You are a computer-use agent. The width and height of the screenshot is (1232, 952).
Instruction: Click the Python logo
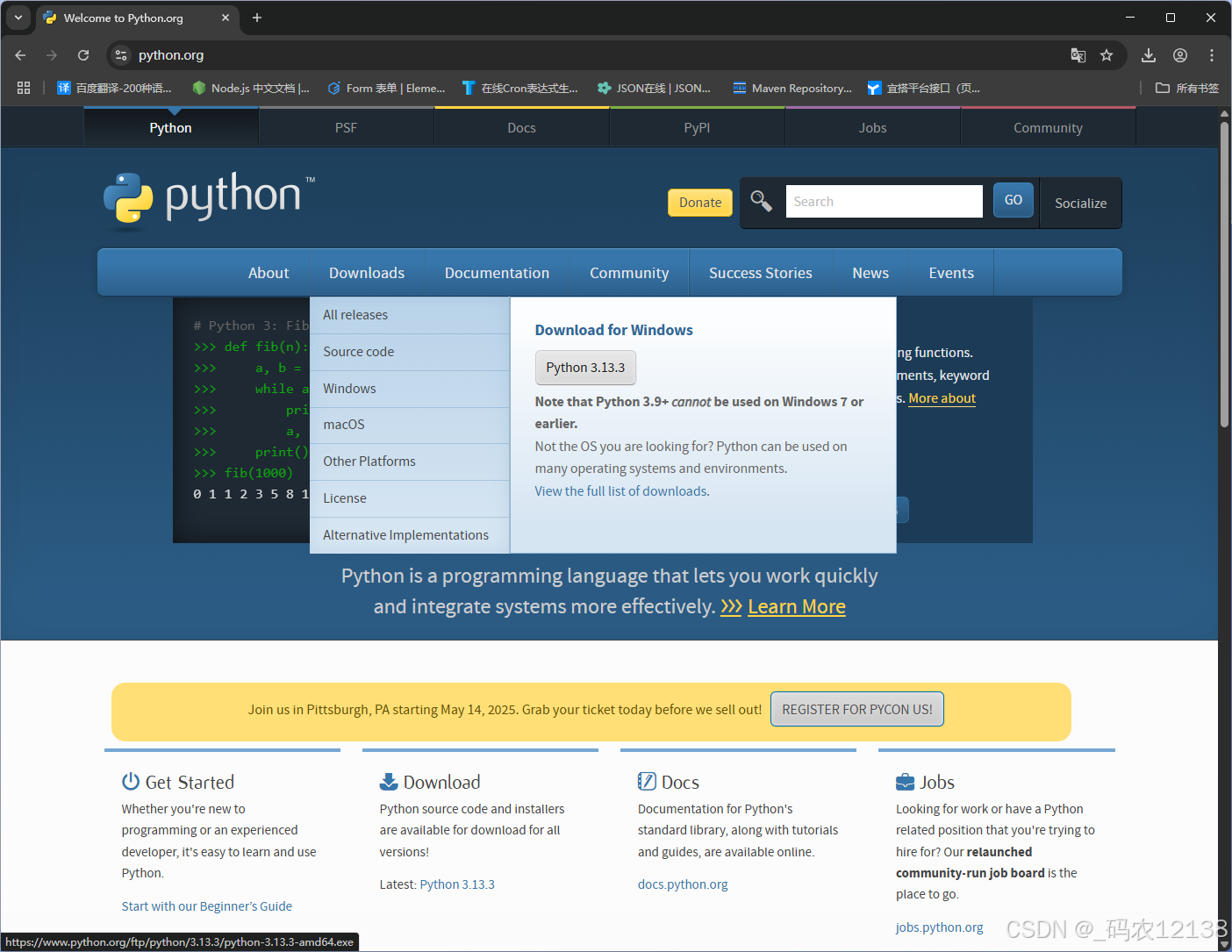pos(209,199)
